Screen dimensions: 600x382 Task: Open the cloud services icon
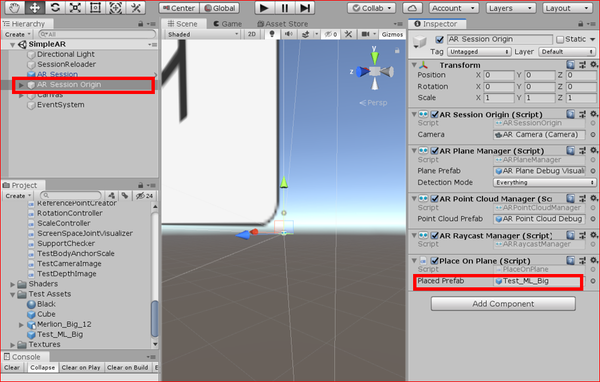tap(412, 8)
